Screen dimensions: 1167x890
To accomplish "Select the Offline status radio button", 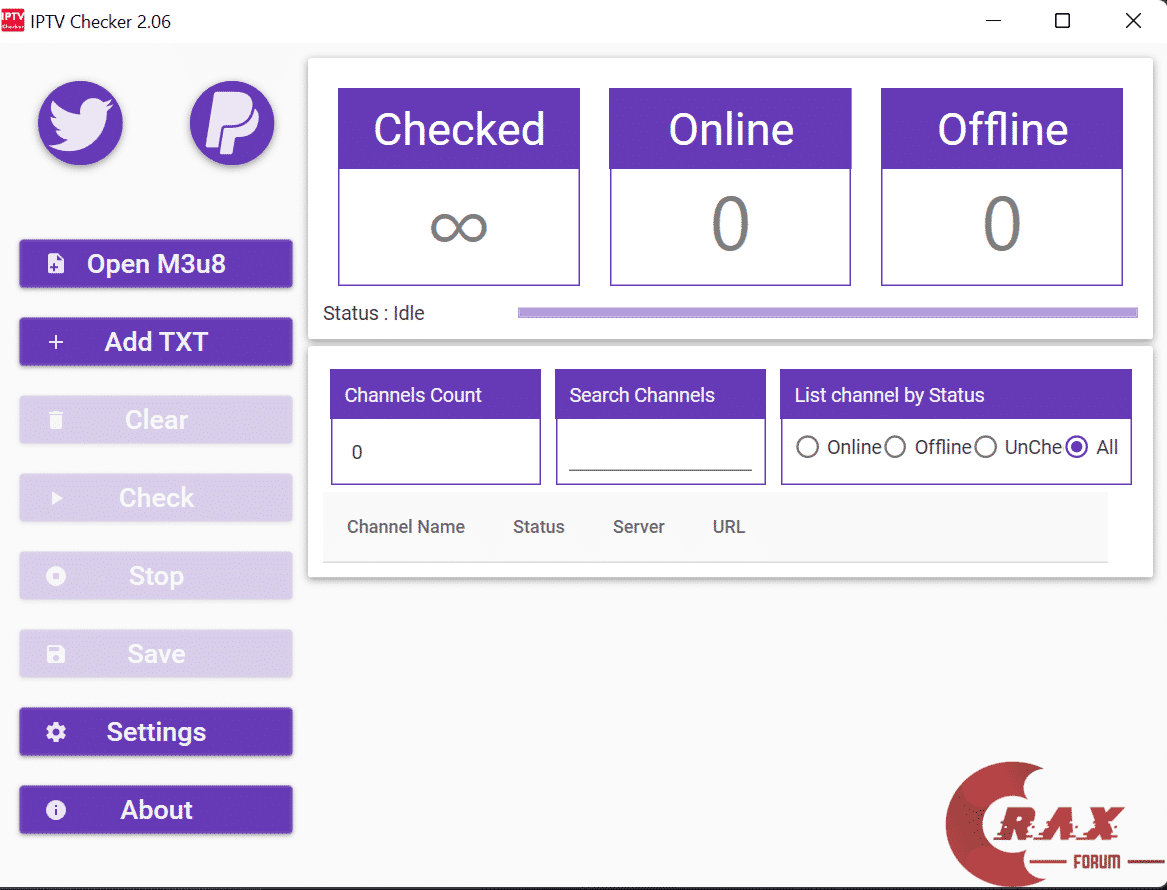I will 895,447.
